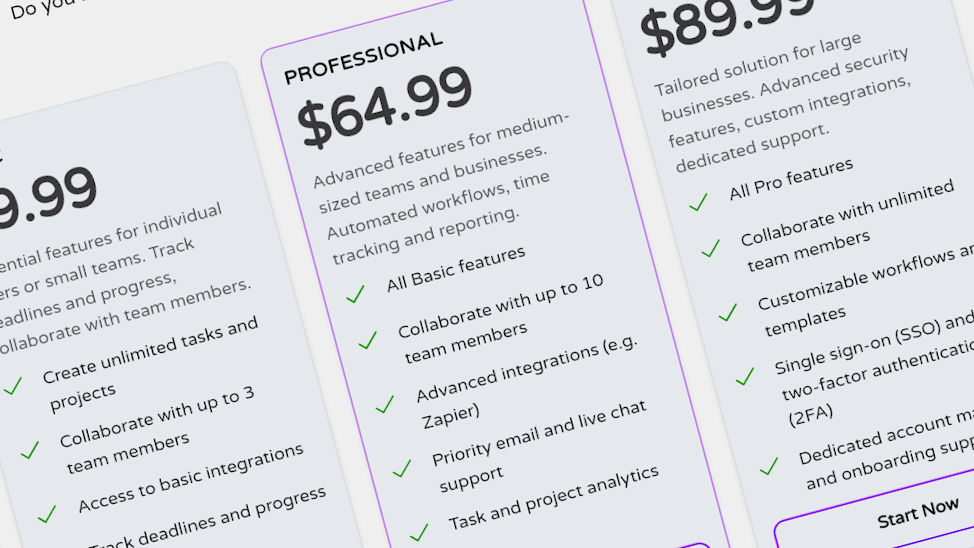
Task: Select the PROFESSIONAL plan heading
Action: (x=363, y=58)
